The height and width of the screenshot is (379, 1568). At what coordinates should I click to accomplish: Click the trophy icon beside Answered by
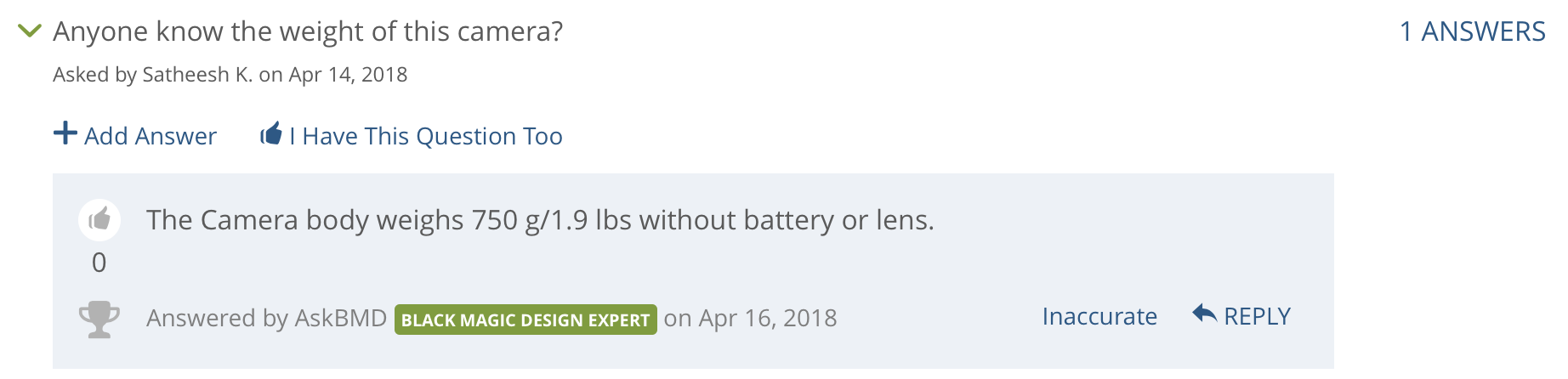pos(99,320)
